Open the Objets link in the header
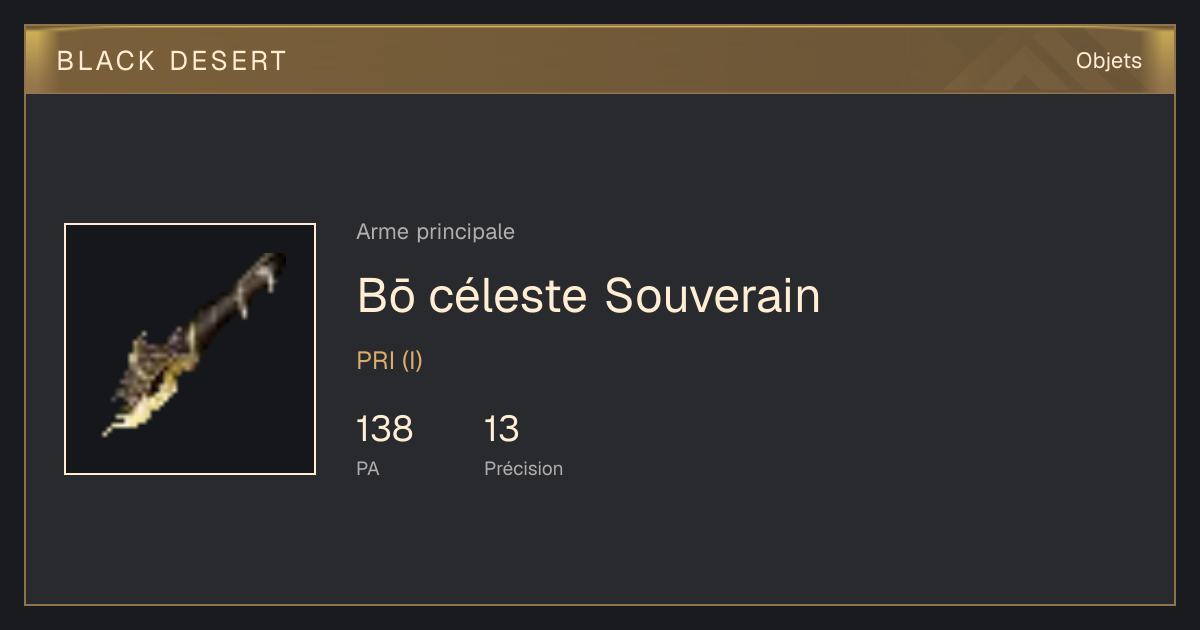This screenshot has width=1200, height=630. pos(1109,61)
